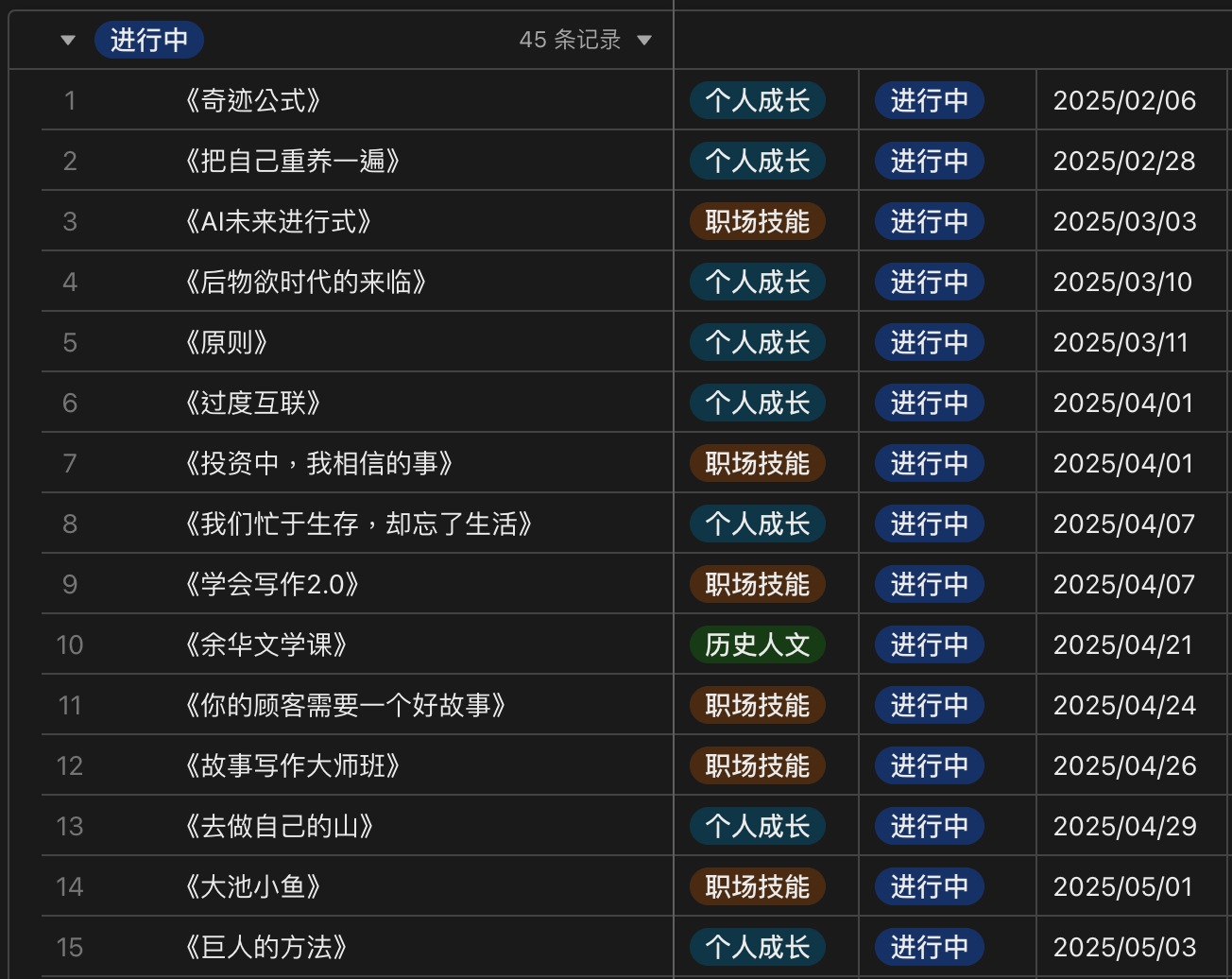
Task: Click 职场技能 tag in 《AI未来进行式》 row
Action: pyautogui.click(x=758, y=221)
